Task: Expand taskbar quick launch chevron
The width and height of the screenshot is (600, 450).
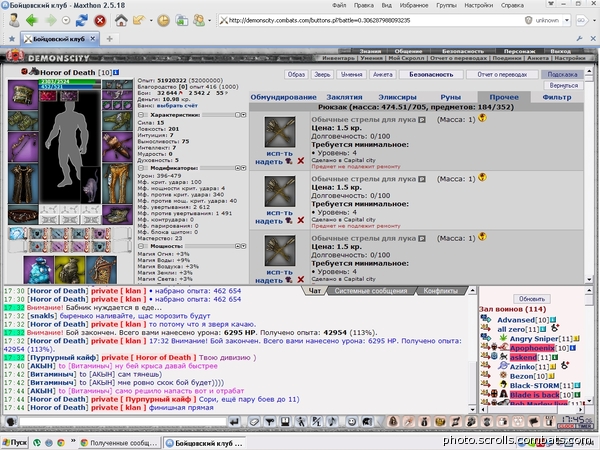Action: click(x=73, y=440)
